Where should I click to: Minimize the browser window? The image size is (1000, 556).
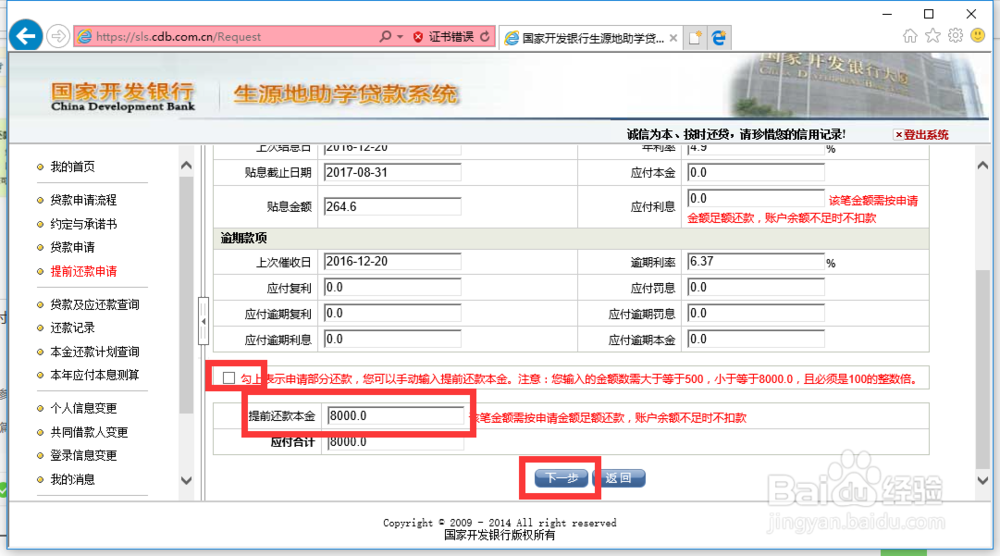pos(887,14)
